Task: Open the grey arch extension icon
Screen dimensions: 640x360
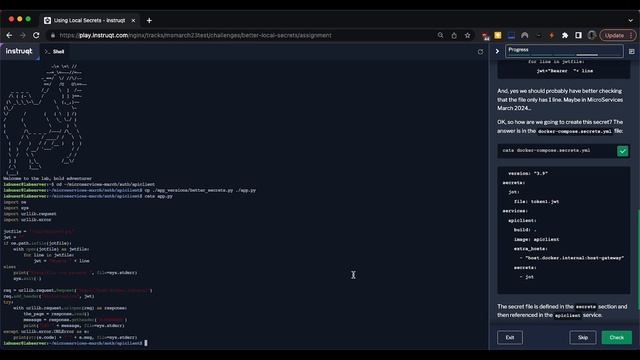Action: point(524,36)
